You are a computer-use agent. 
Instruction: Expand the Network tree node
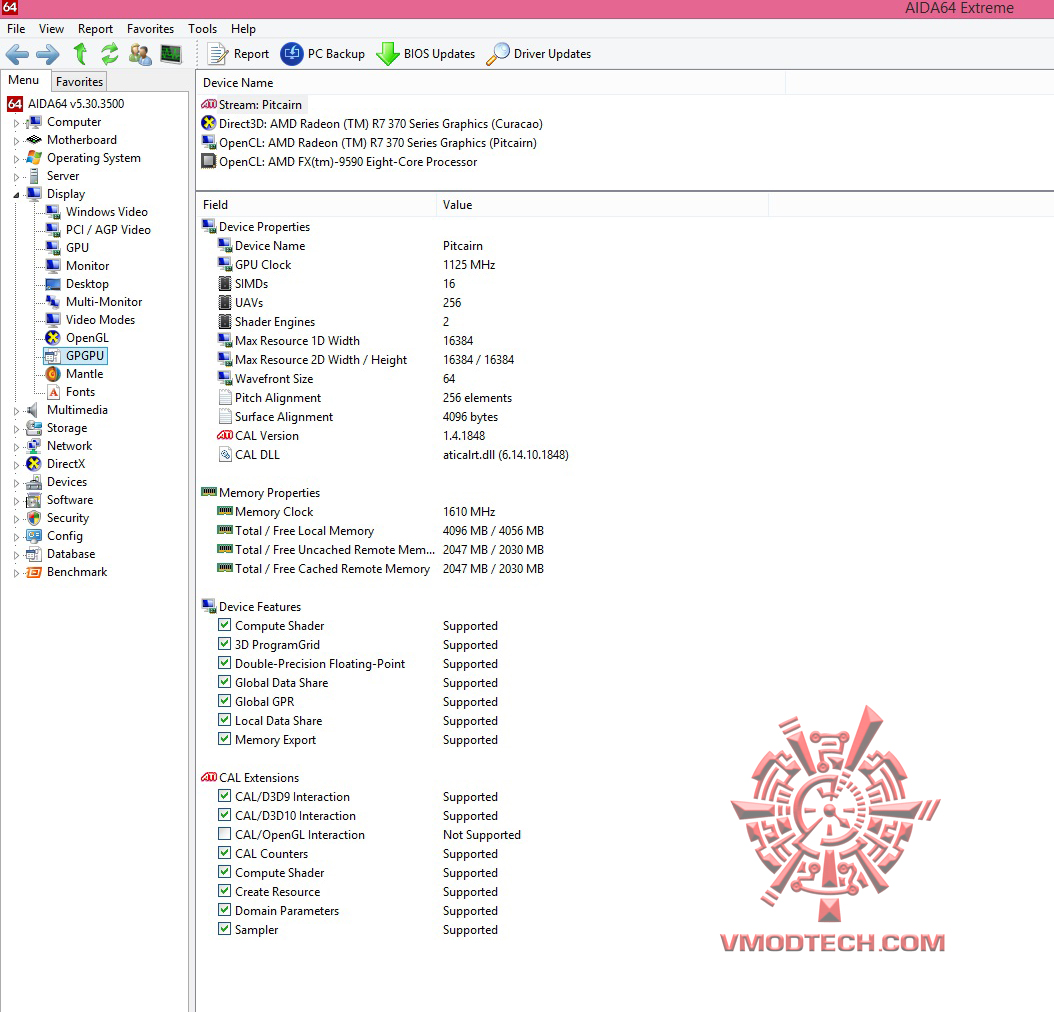point(16,448)
